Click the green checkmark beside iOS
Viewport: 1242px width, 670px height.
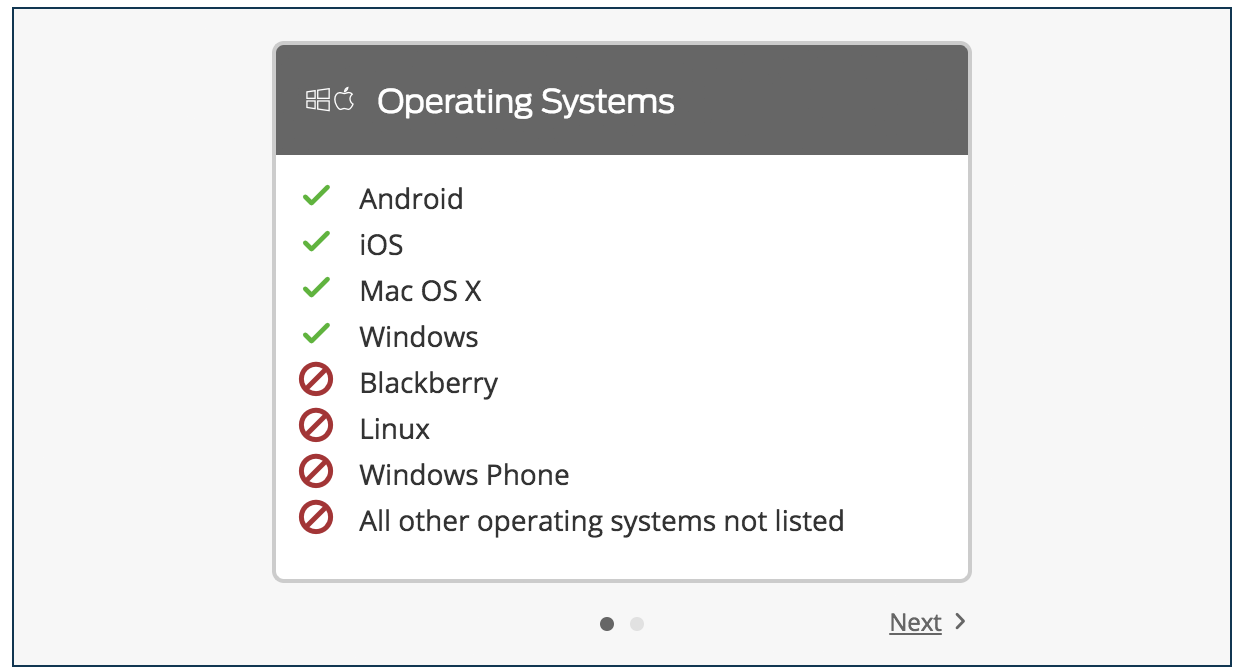(316, 242)
